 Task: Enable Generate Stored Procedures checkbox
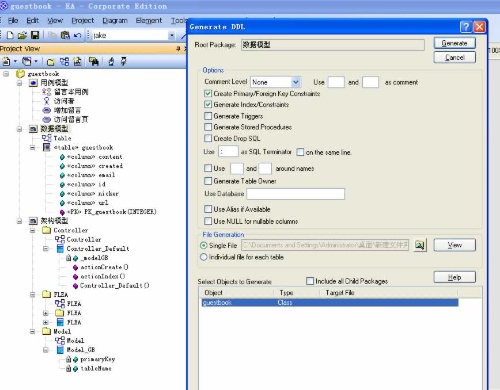click(208, 127)
